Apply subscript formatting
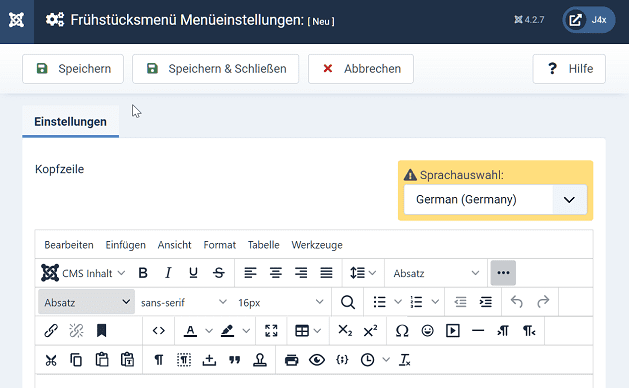The image size is (629, 388). [x=345, y=331]
